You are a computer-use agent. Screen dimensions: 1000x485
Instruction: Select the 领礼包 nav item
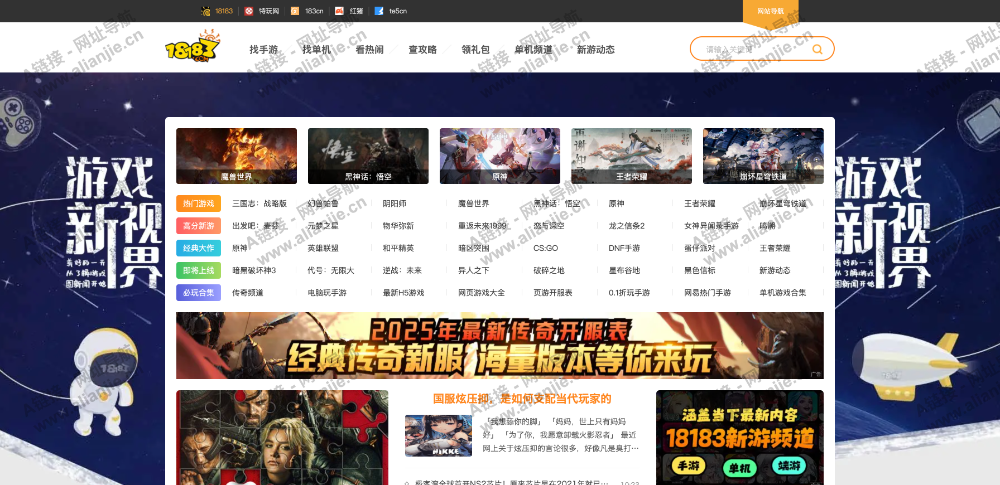[x=476, y=50]
